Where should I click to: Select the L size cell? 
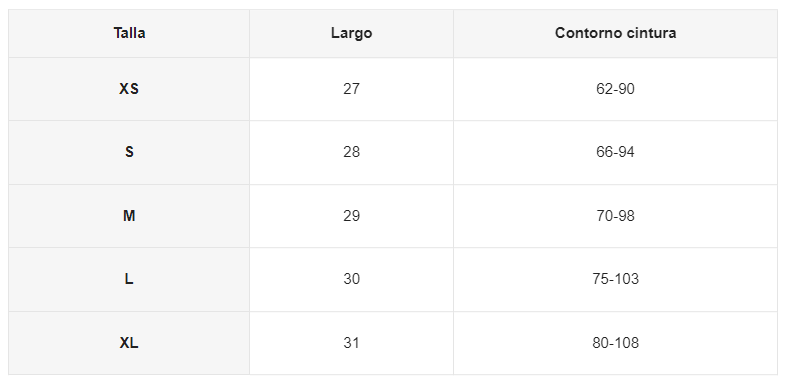point(129,279)
